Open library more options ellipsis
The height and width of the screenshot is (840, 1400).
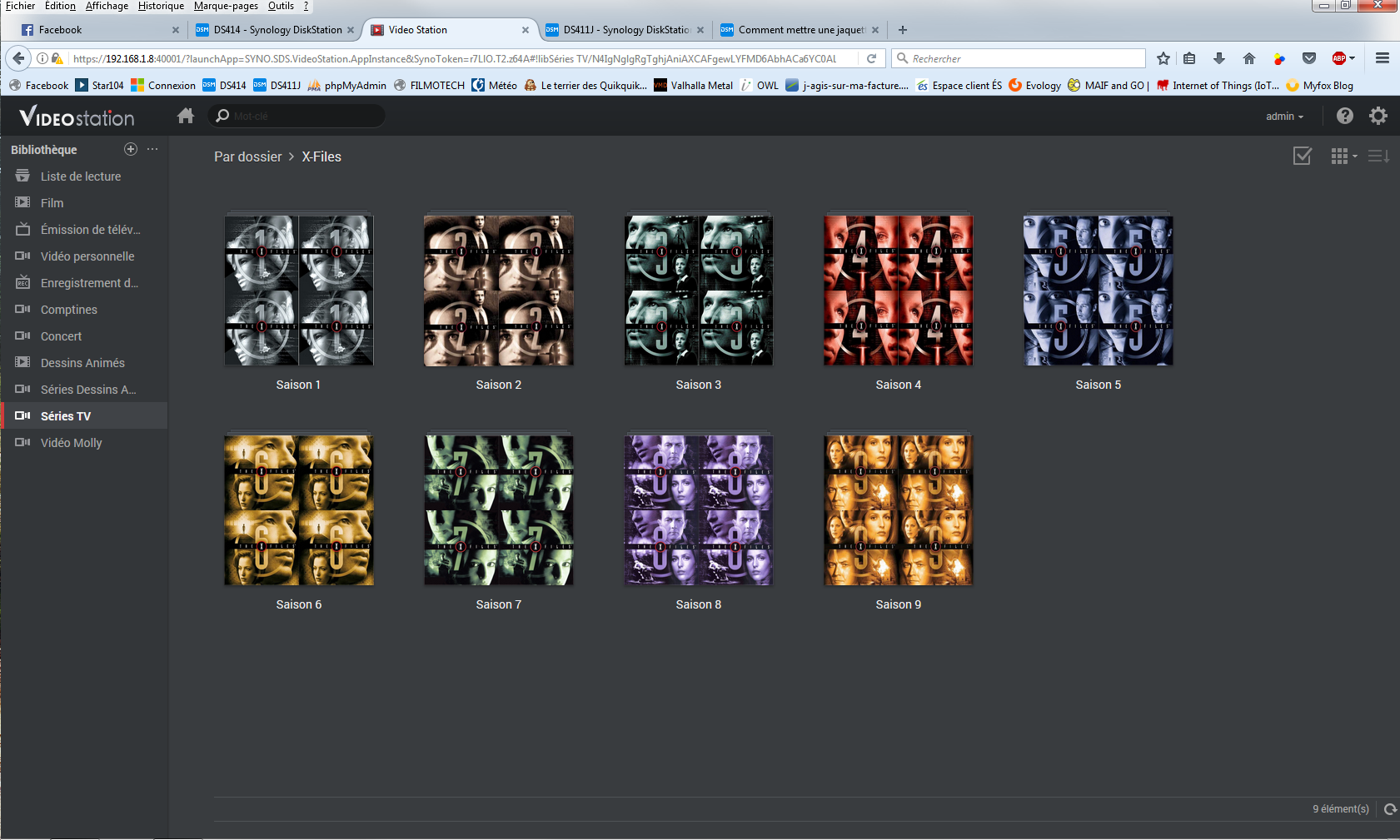point(152,149)
